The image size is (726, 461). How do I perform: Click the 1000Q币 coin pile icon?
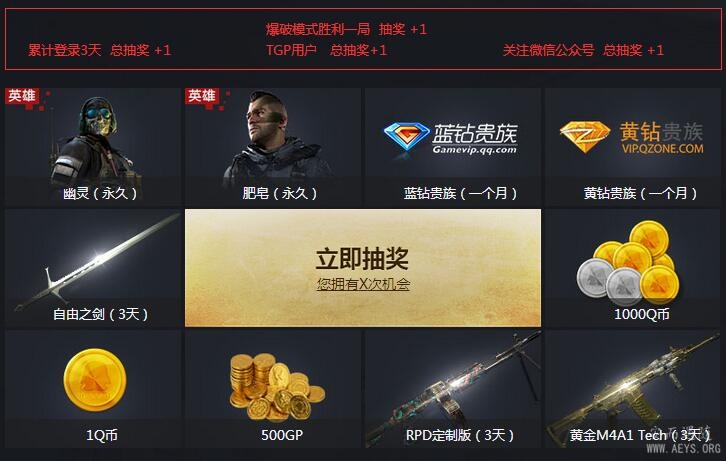[628, 263]
